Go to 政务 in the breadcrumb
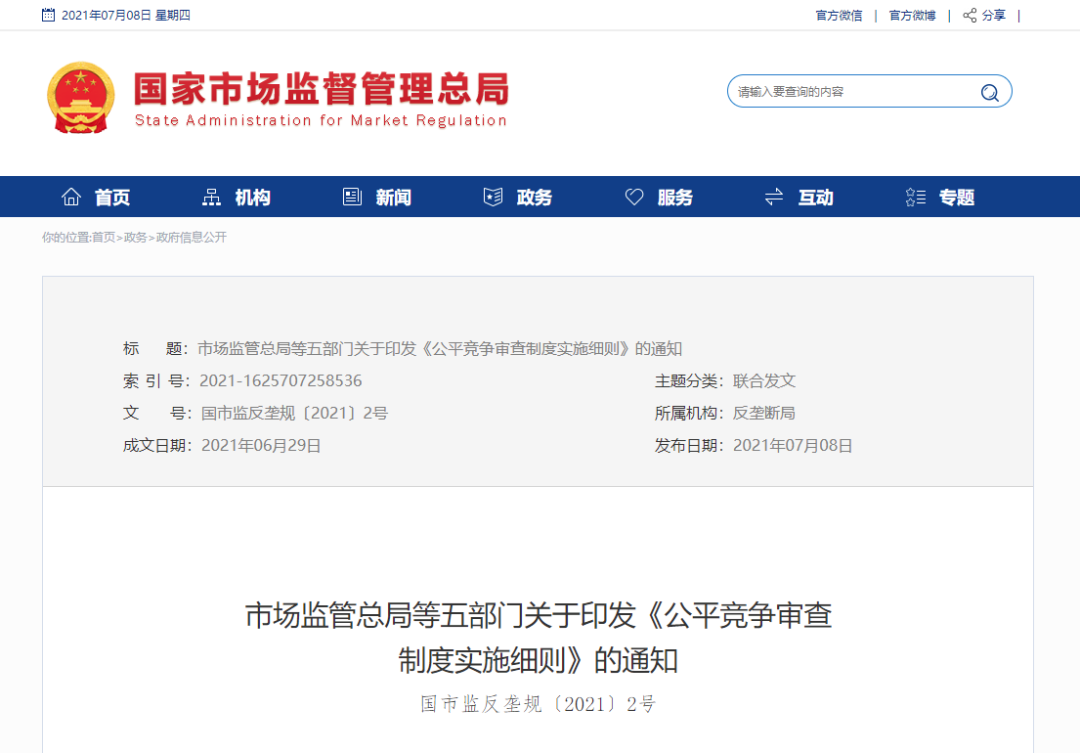Viewport: 1080px width, 753px height. 135,238
